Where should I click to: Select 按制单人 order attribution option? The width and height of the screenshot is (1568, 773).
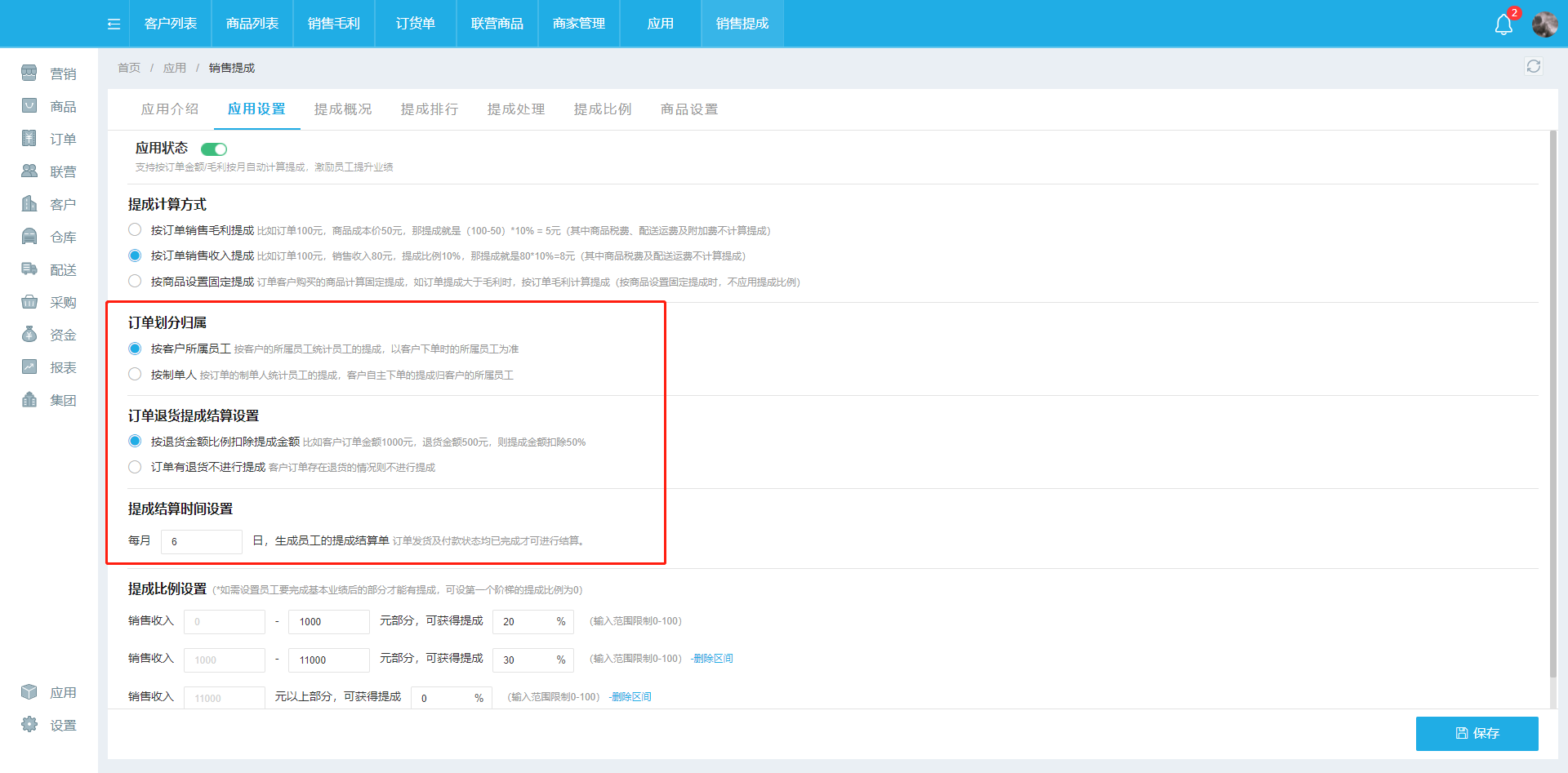[x=135, y=374]
